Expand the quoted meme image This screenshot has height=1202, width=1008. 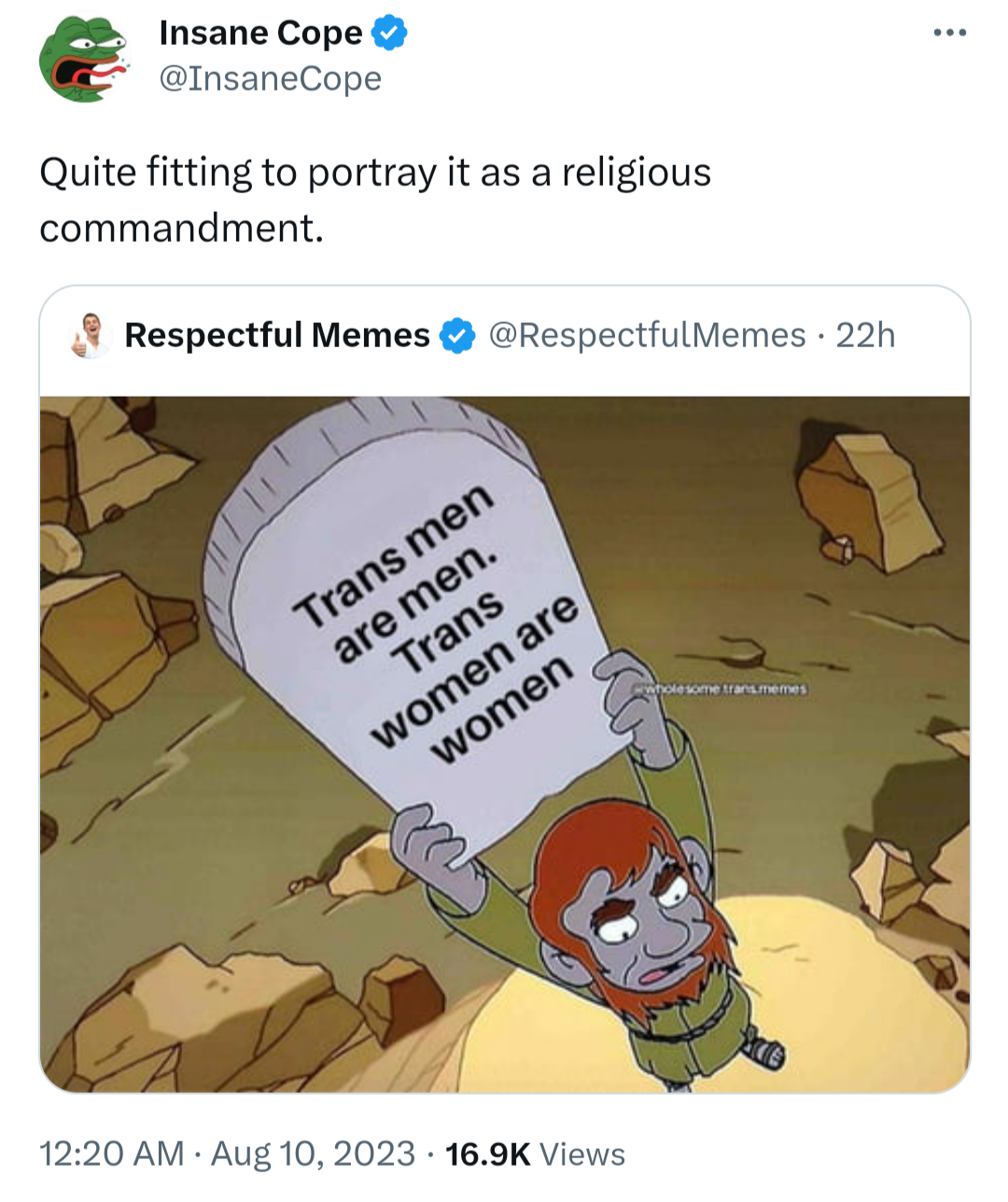point(504,744)
